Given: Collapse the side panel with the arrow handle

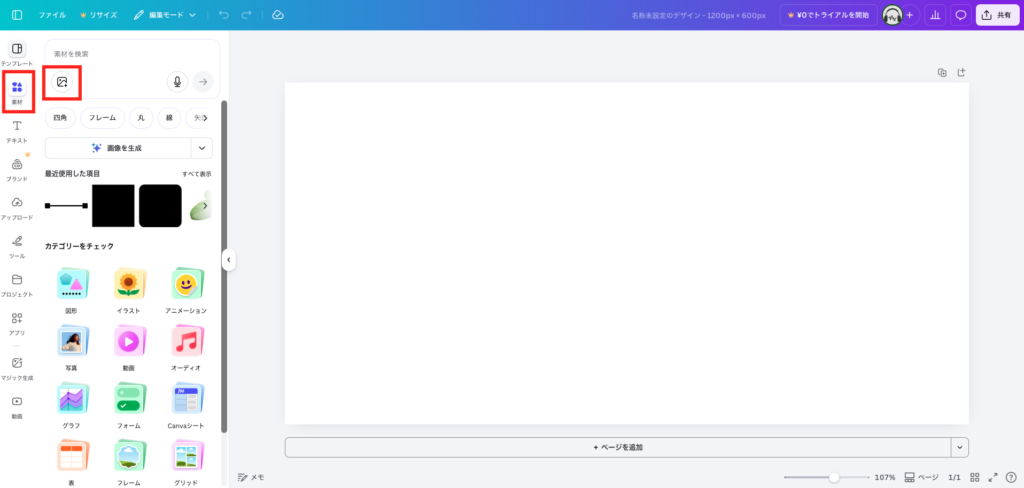Looking at the screenshot, I should (x=229, y=259).
